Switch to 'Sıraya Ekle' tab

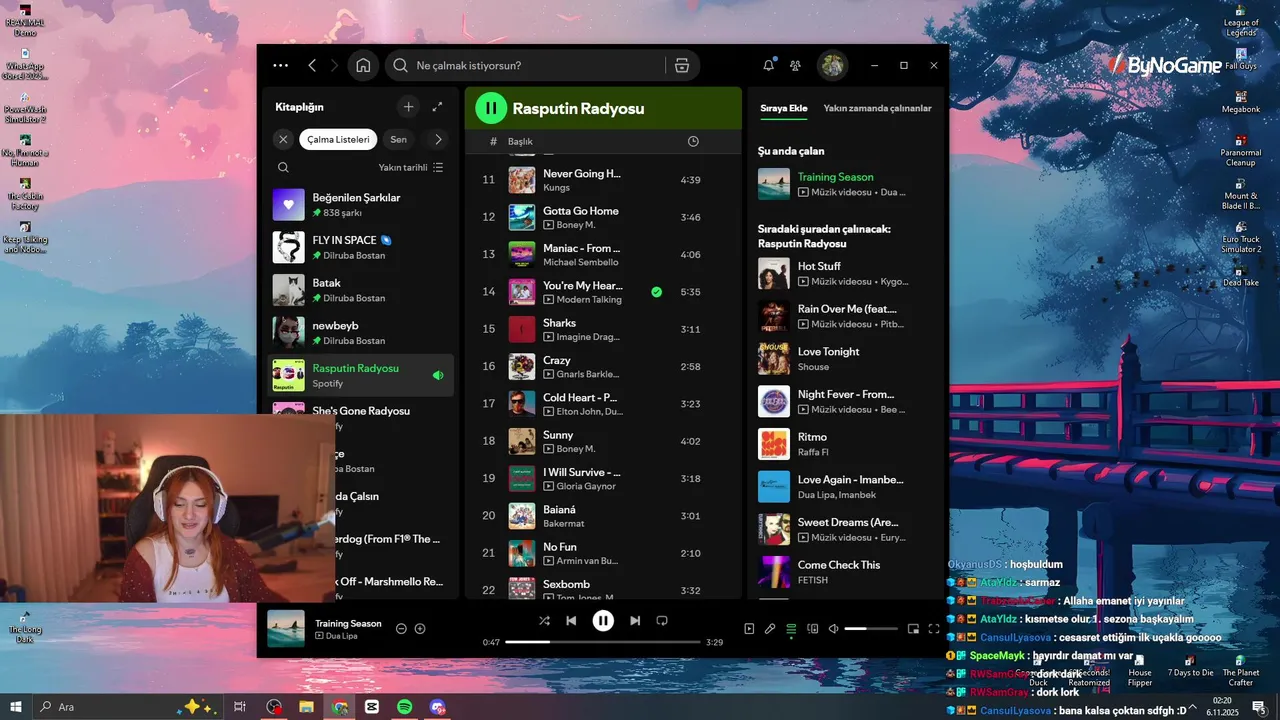(784, 108)
